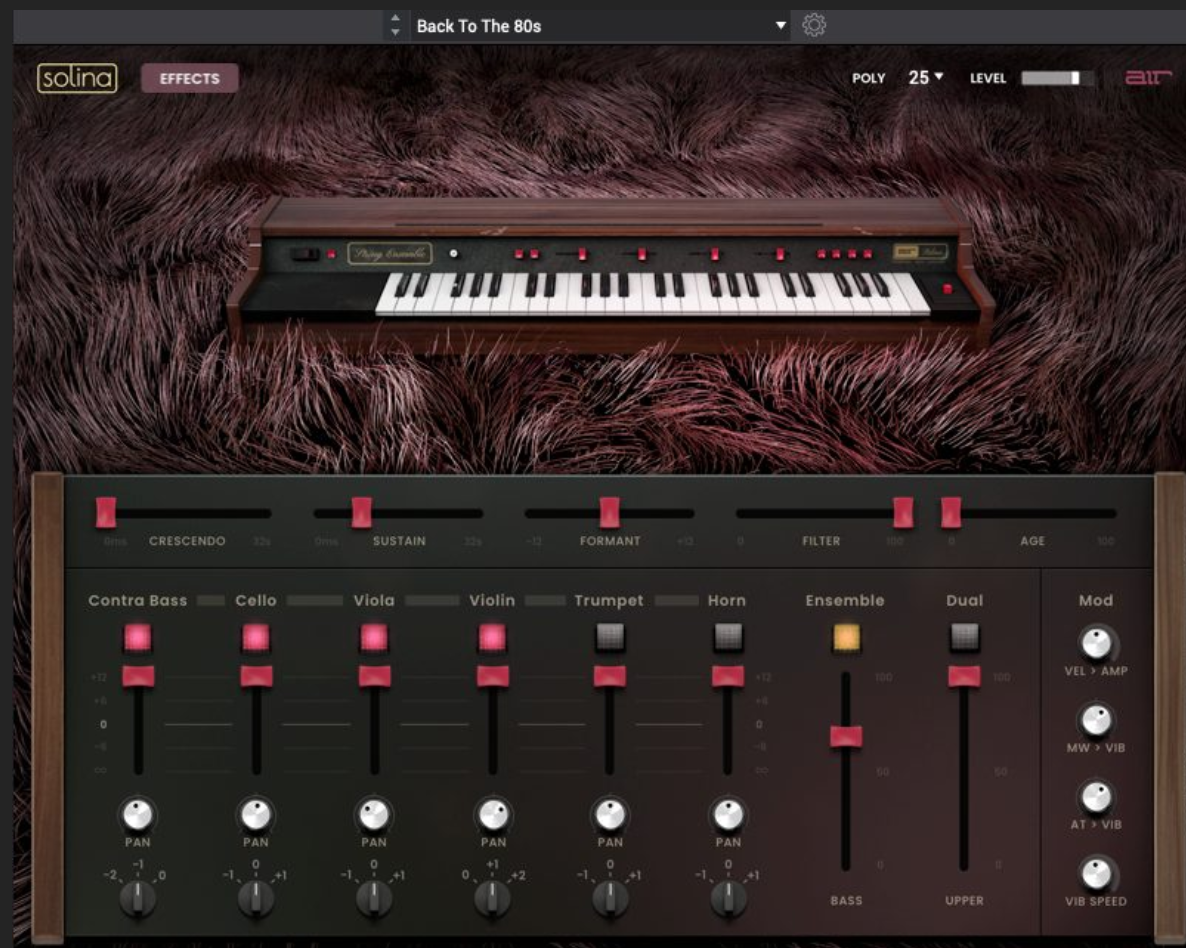Toggle the Contra Bass voice button off
The height and width of the screenshot is (948, 1186).
click(138, 637)
